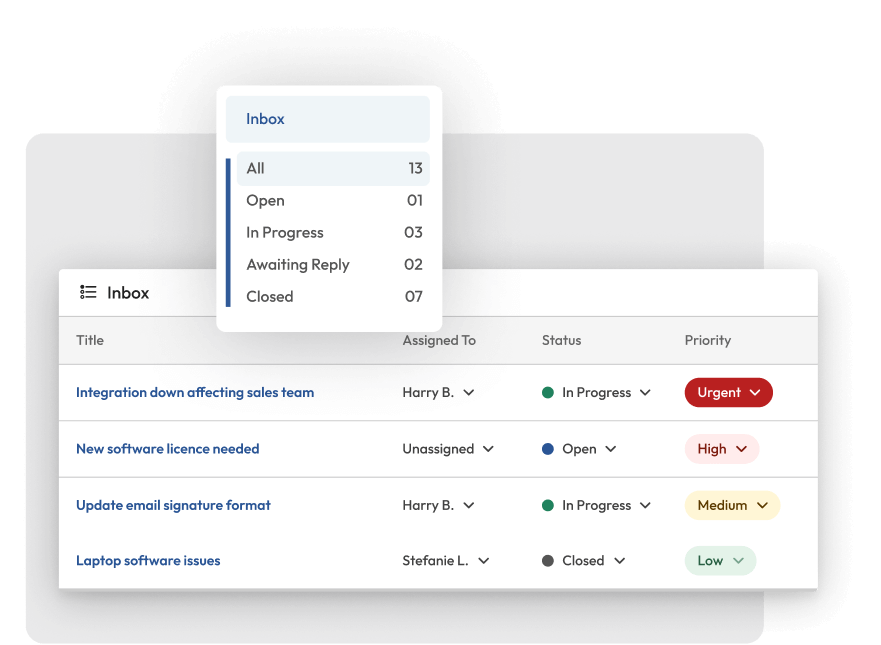Click gray Closed status dot

point(548,561)
